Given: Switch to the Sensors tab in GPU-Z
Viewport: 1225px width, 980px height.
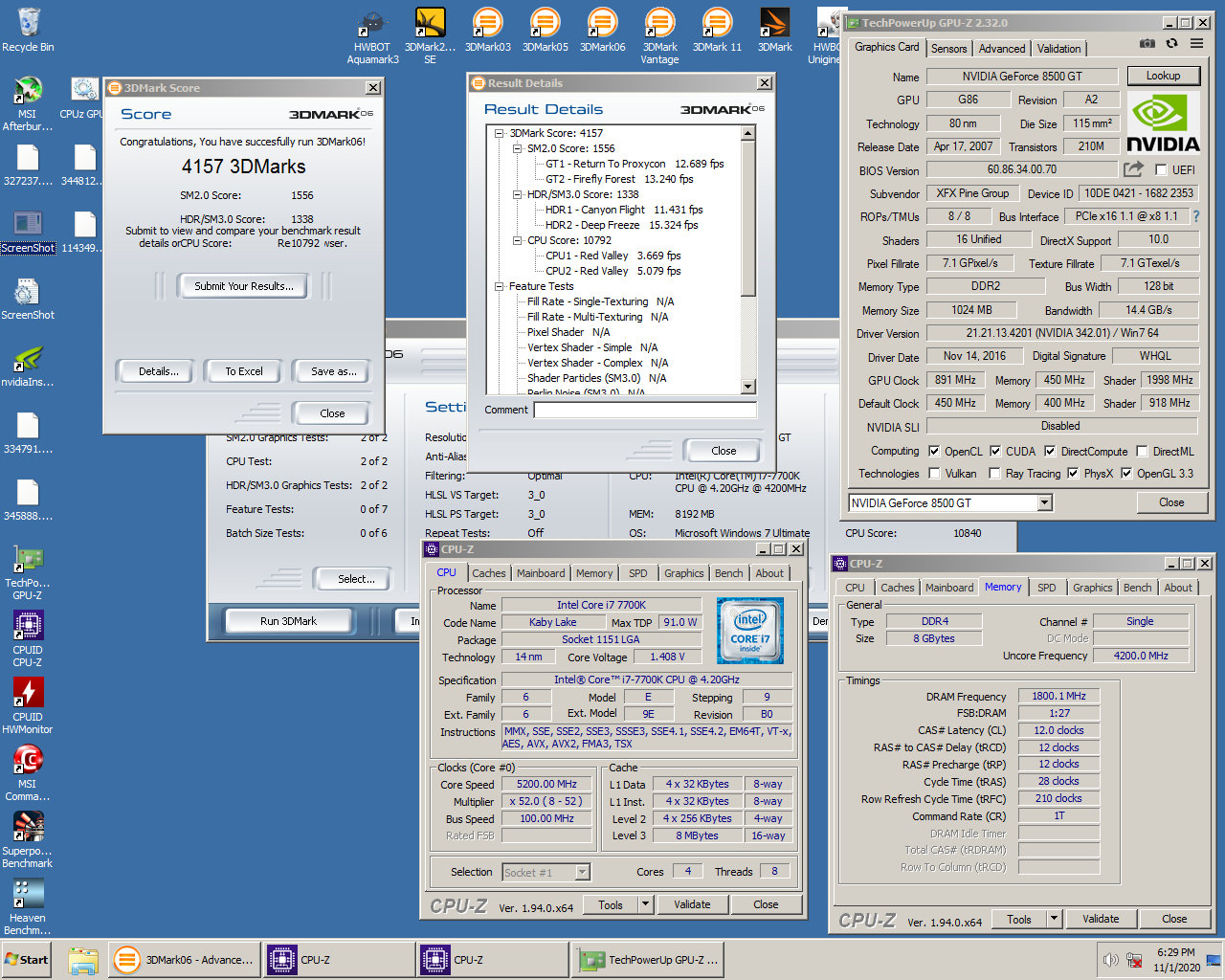Looking at the screenshot, I should click(x=948, y=48).
